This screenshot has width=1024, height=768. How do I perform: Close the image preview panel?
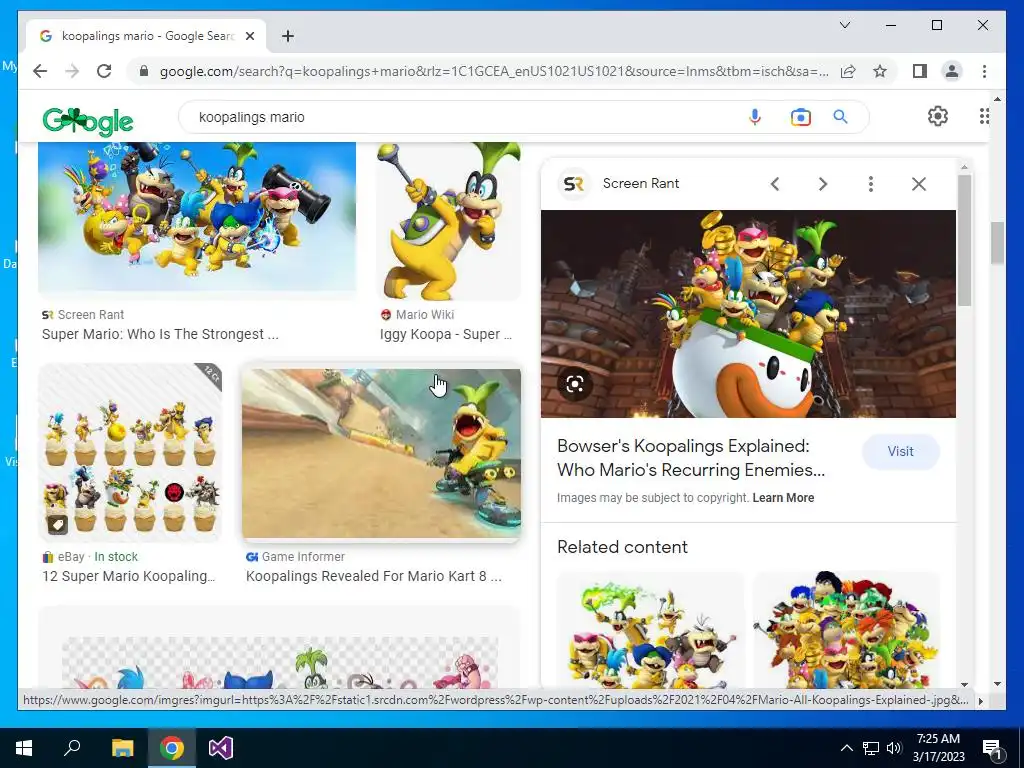point(919,184)
